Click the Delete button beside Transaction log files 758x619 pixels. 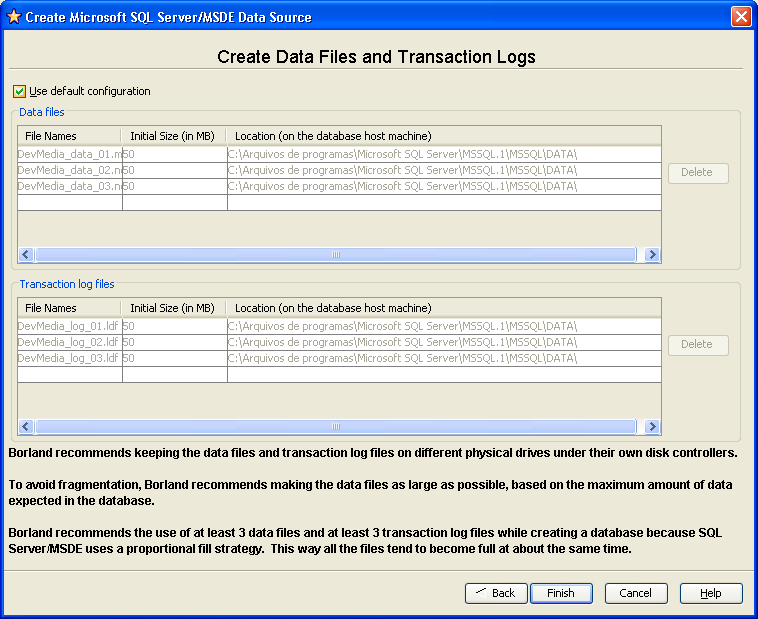pyautogui.click(x=697, y=344)
